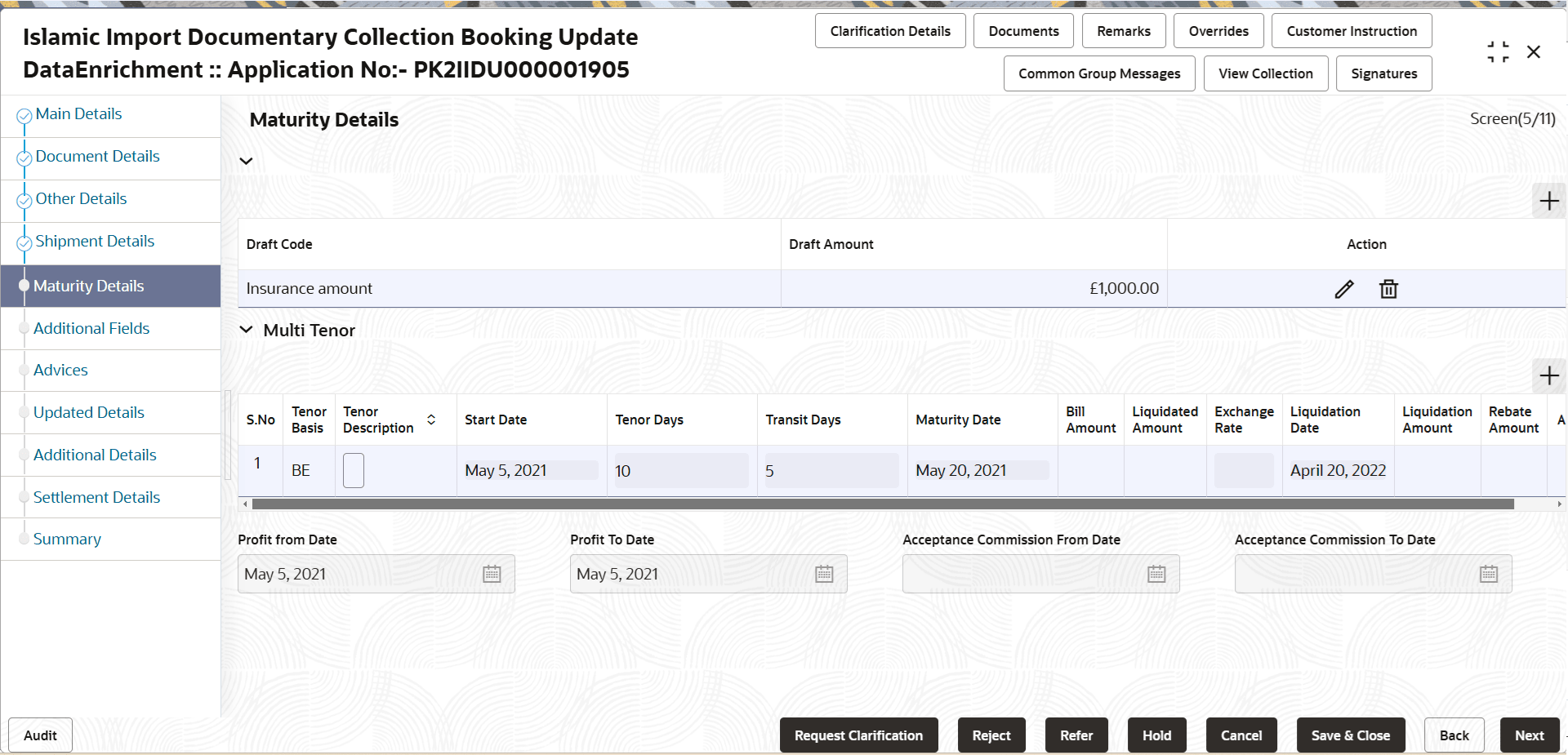Open the Additional Fields step
This screenshot has height=755, width=1568.
click(x=91, y=328)
